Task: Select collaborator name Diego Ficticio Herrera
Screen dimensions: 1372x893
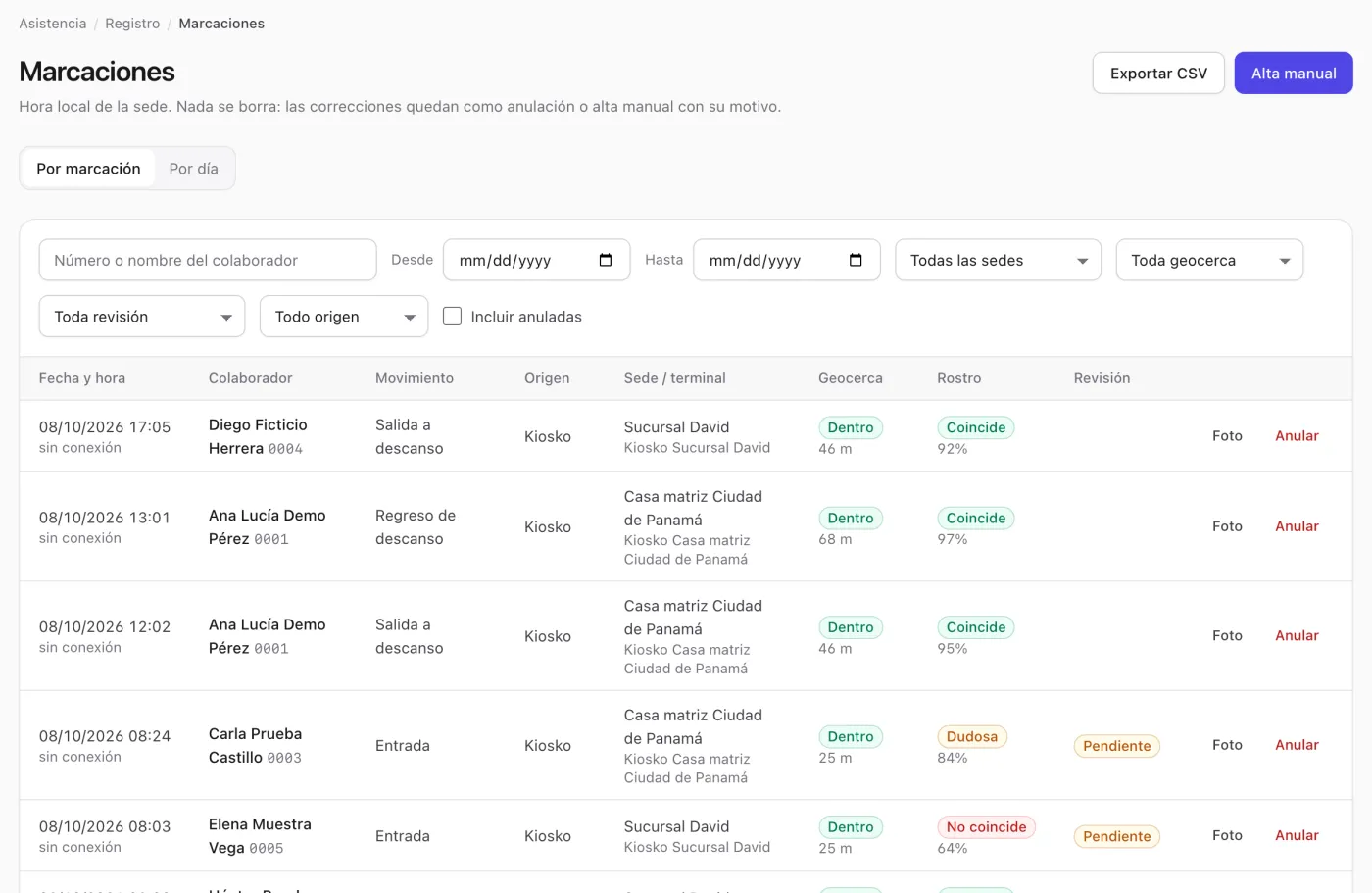Action: point(258,436)
